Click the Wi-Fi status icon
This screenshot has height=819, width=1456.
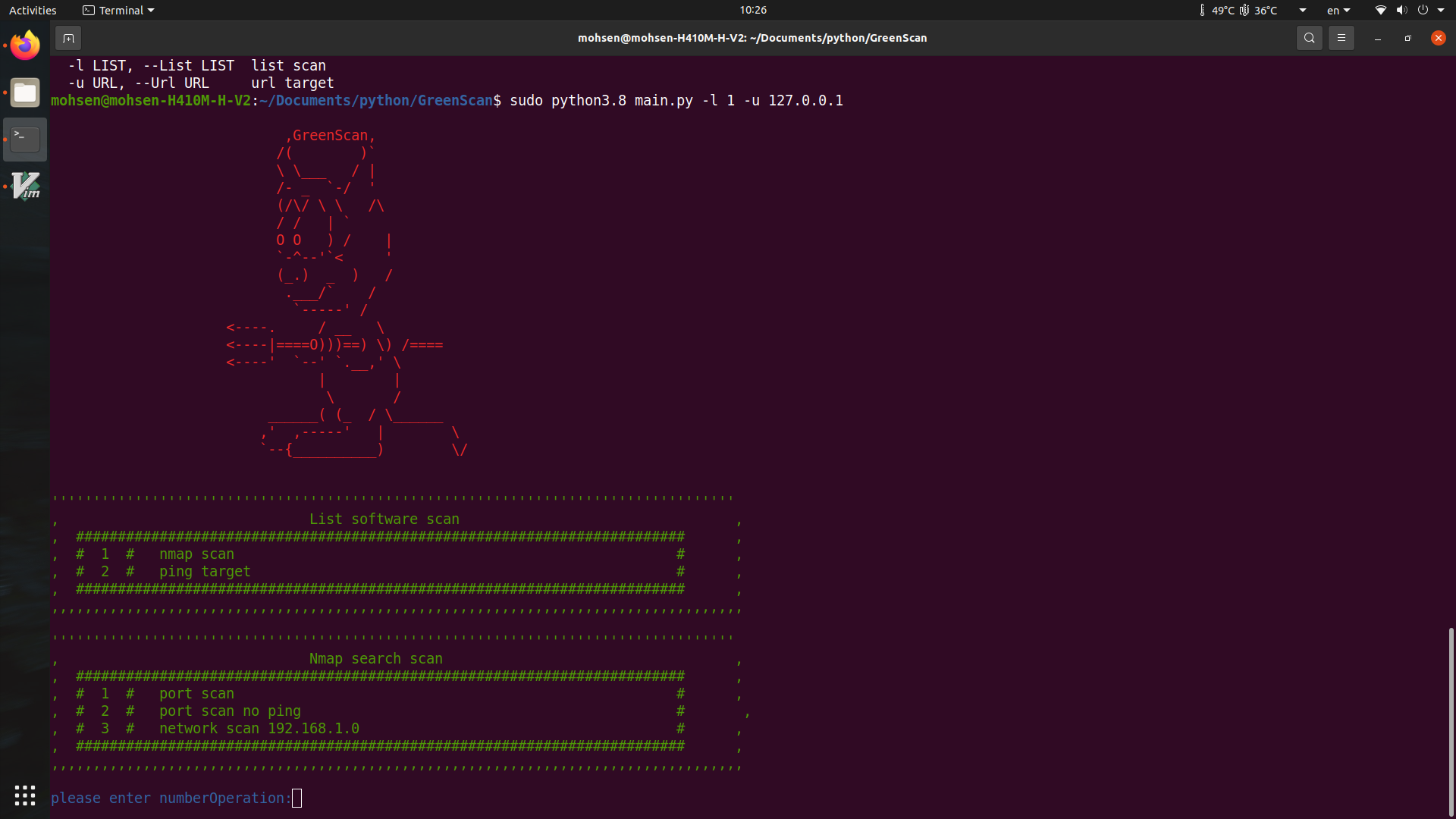1380,11
